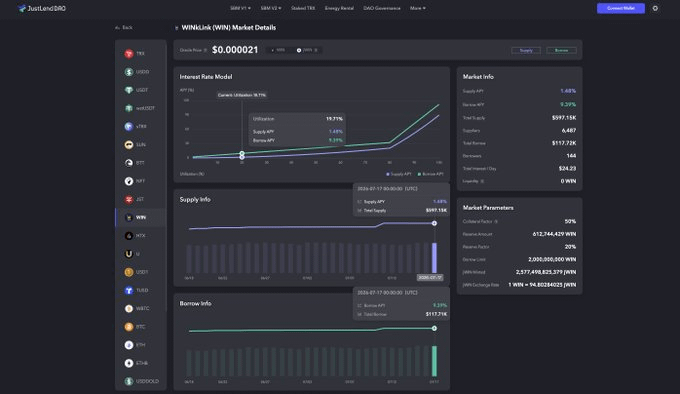Image resolution: width=680 pixels, height=394 pixels.
Task: Click the utilization marker on rate curve
Action: (242, 154)
